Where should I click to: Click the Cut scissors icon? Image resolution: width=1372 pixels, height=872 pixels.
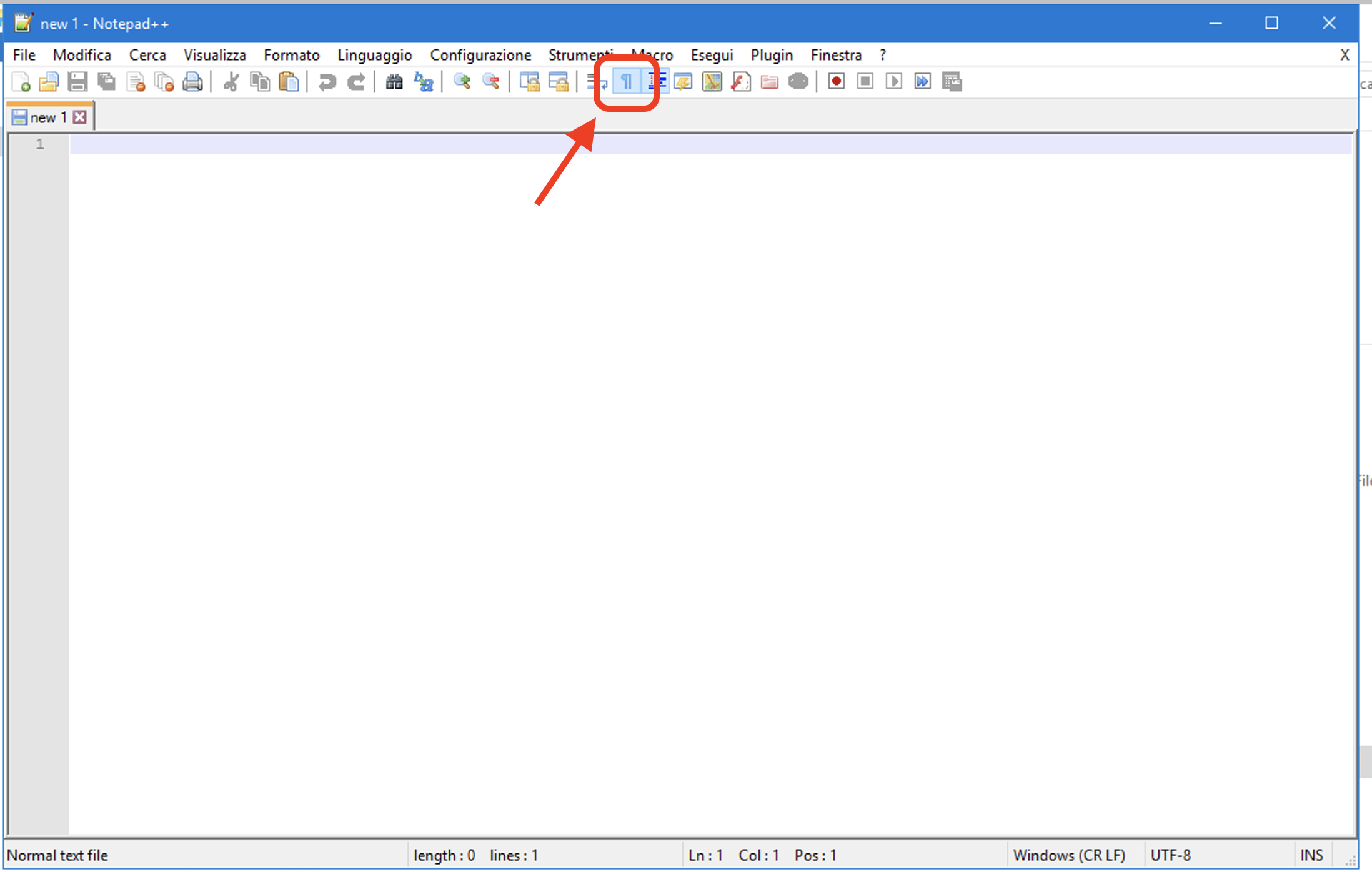point(231,82)
